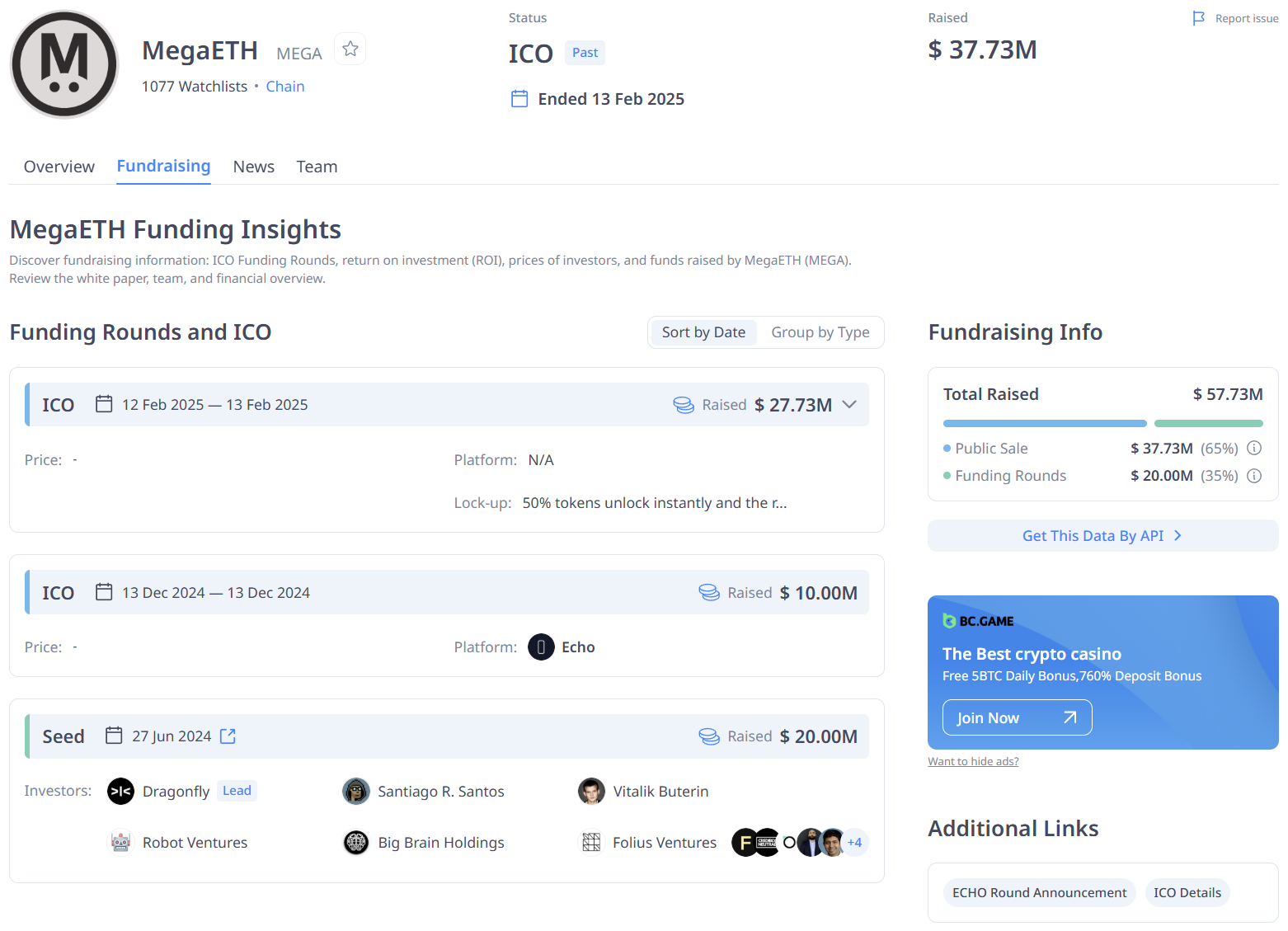The height and width of the screenshot is (931, 1288).
Task: Switch to Group by Type view
Action: coord(820,332)
